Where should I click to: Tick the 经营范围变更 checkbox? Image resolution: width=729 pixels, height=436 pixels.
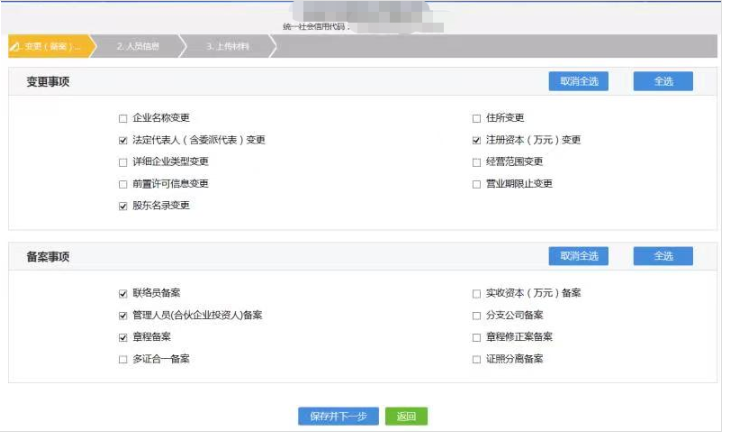pyautogui.click(x=477, y=162)
